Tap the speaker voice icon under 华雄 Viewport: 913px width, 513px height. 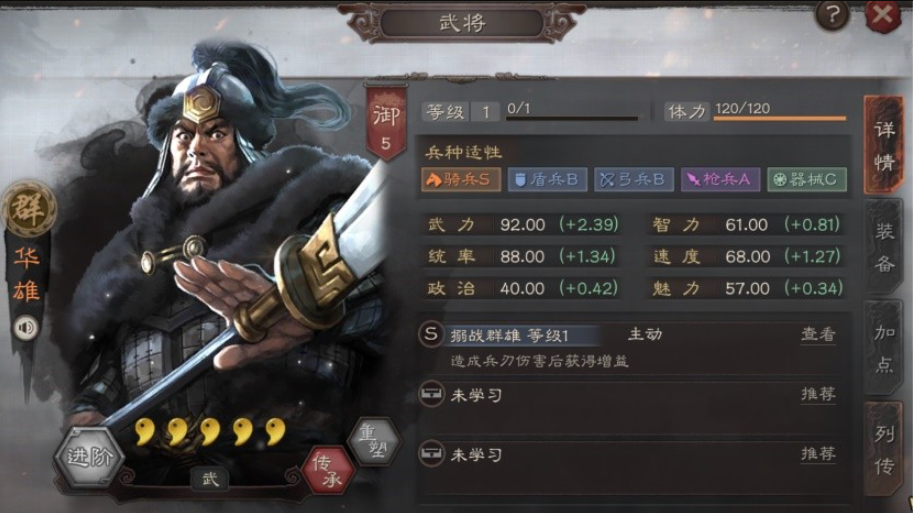click(26, 328)
